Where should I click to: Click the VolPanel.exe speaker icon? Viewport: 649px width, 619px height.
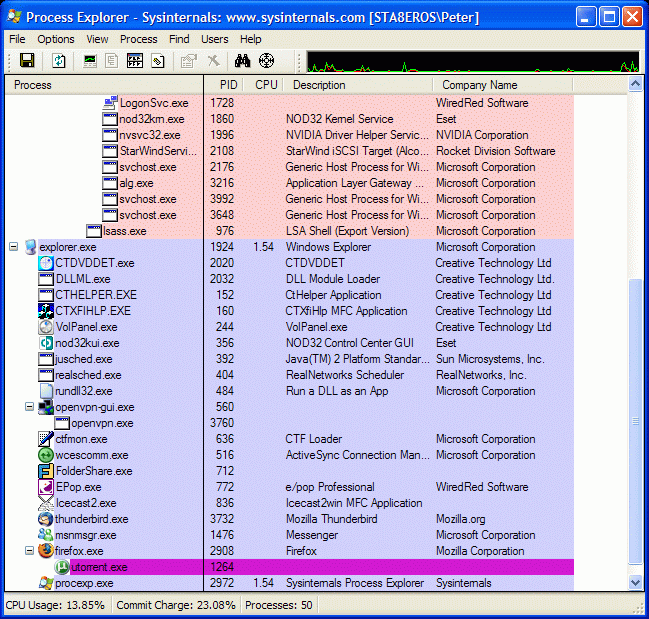[46, 327]
